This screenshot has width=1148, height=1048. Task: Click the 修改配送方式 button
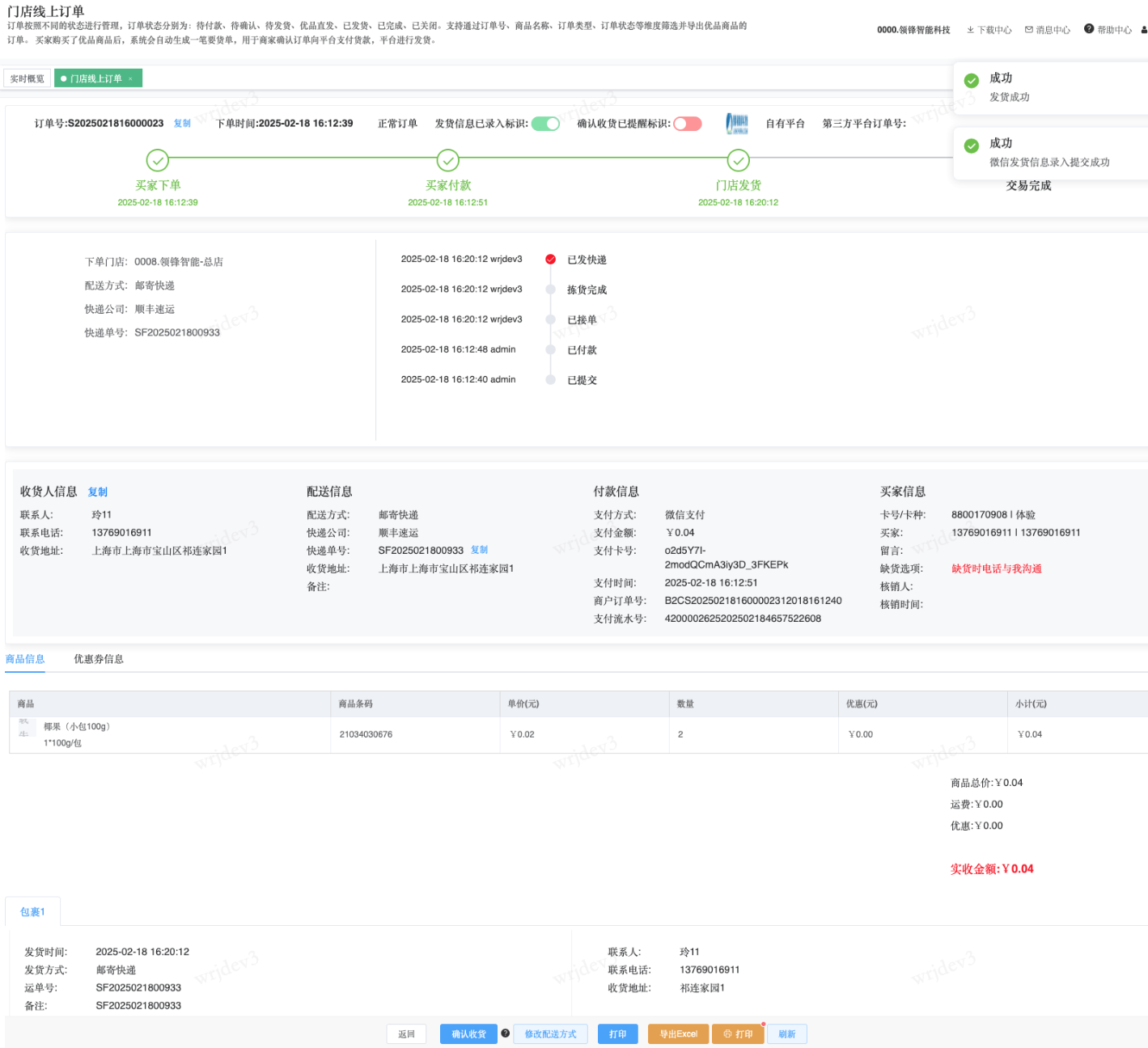click(x=550, y=1034)
